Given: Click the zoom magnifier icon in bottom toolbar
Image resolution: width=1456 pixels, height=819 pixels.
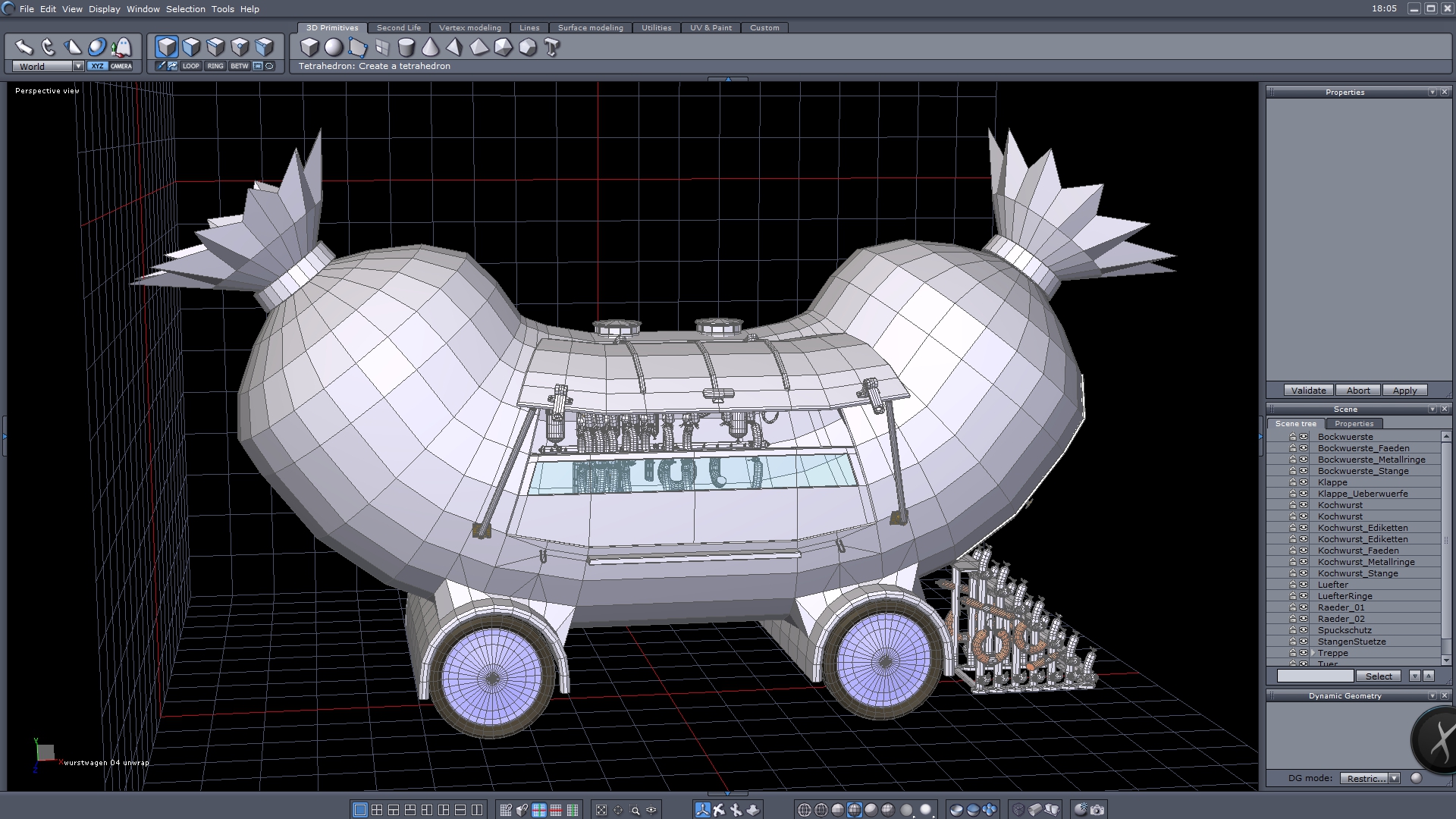Looking at the screenshot, I should [x=635, y=810].
